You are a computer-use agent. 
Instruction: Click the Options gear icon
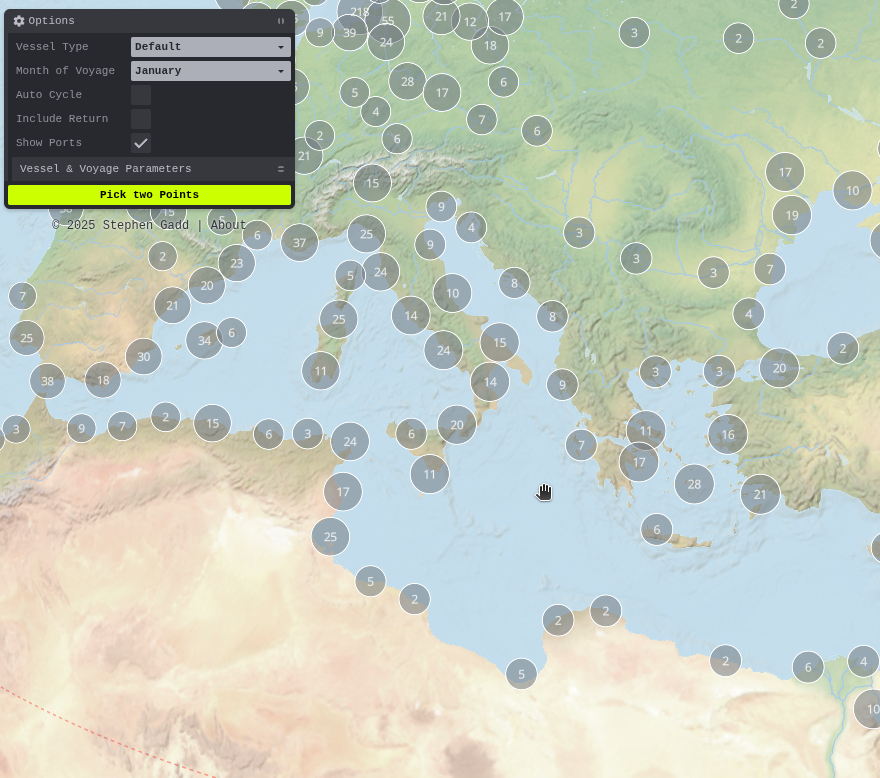point(19,21)
